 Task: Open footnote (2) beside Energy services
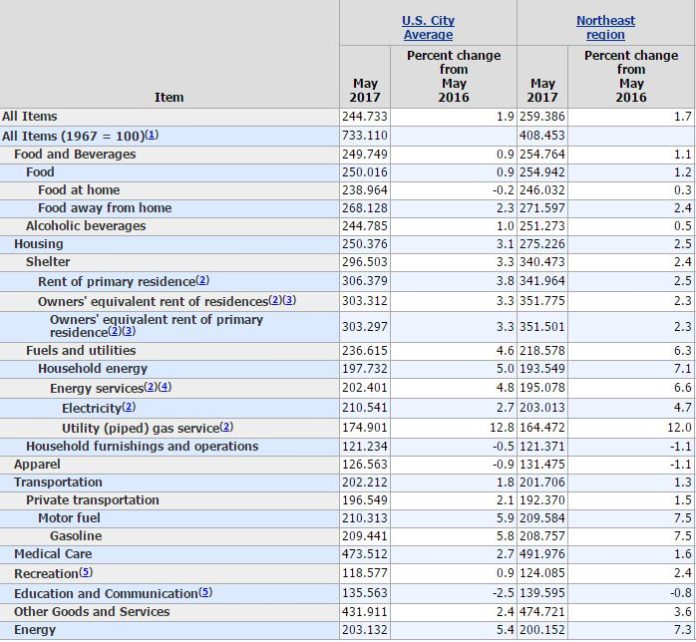pyautogui.click(x=150, y=387)
